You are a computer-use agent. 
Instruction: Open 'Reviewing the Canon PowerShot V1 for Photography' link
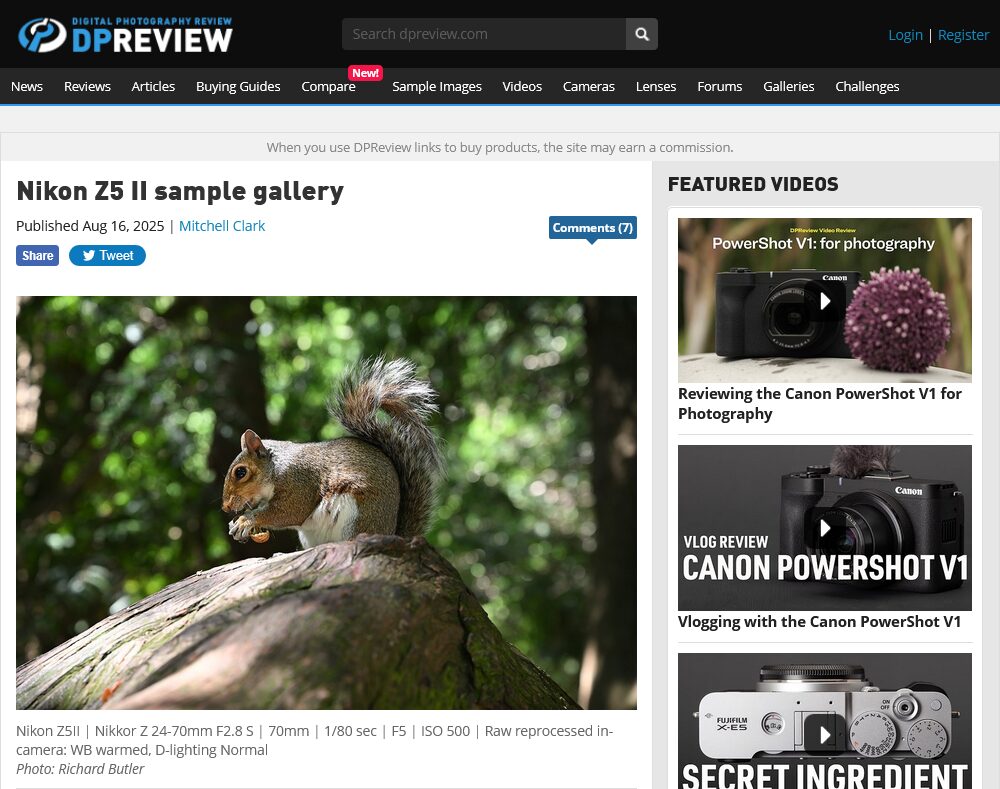820,403
